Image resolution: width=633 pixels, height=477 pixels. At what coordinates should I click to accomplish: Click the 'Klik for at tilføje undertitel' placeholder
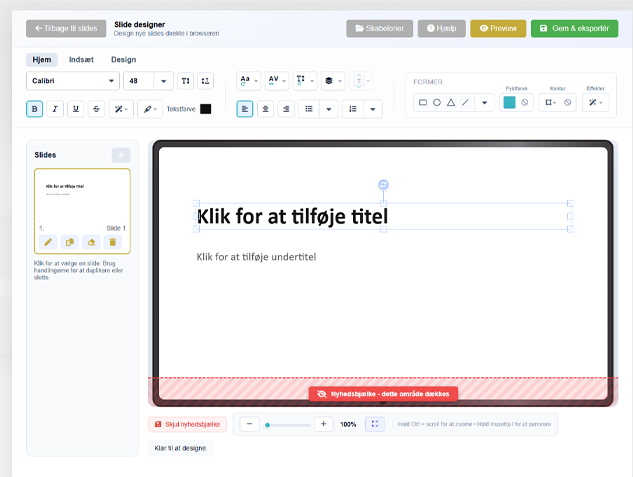tap(256, 257)
